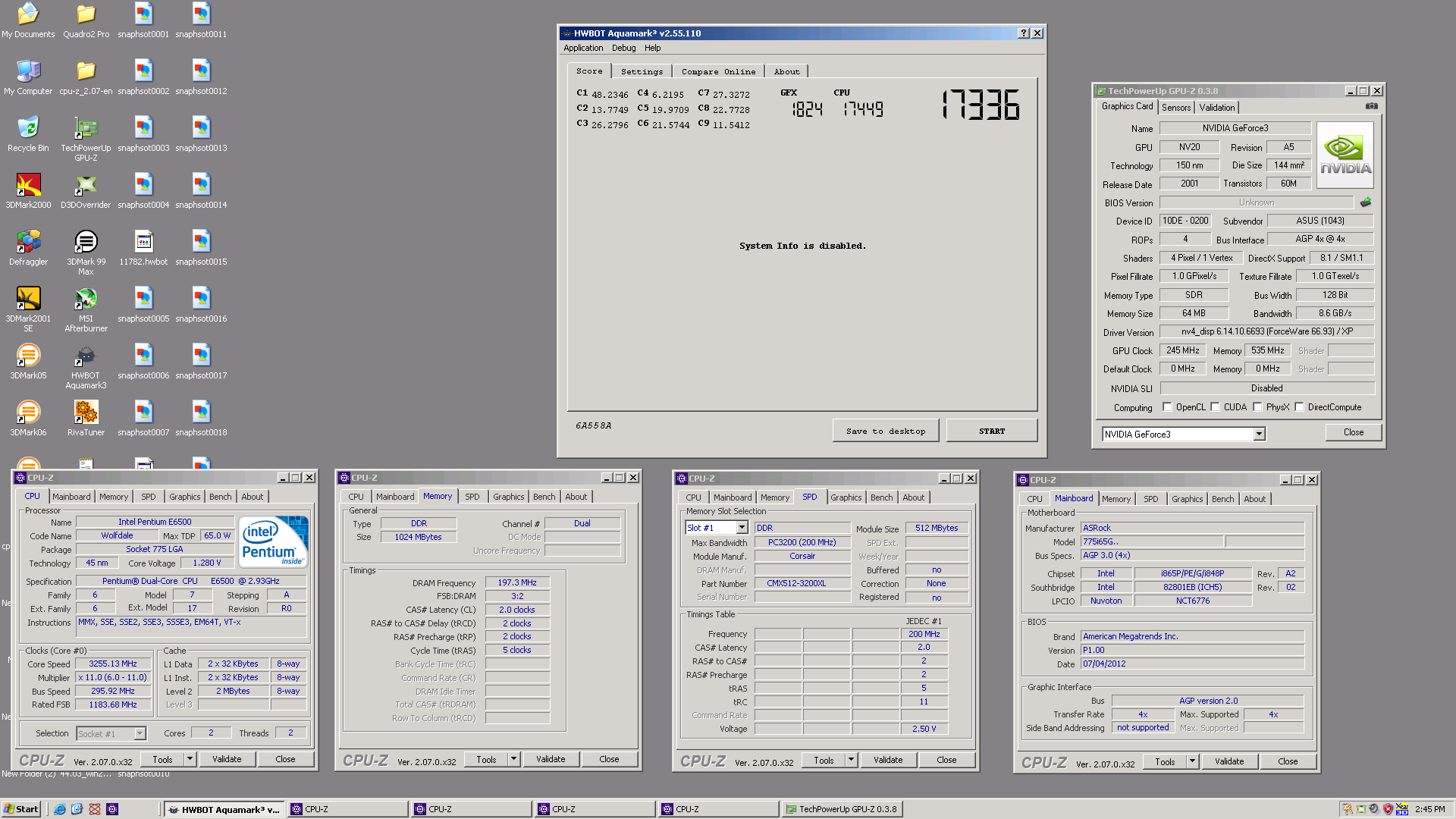Image resolution: width=1456 pixels, height=819 pixels.
Task: Toggle the DirectCompute checkbox in GPU-Z
Action: [x=1299, y=407]
